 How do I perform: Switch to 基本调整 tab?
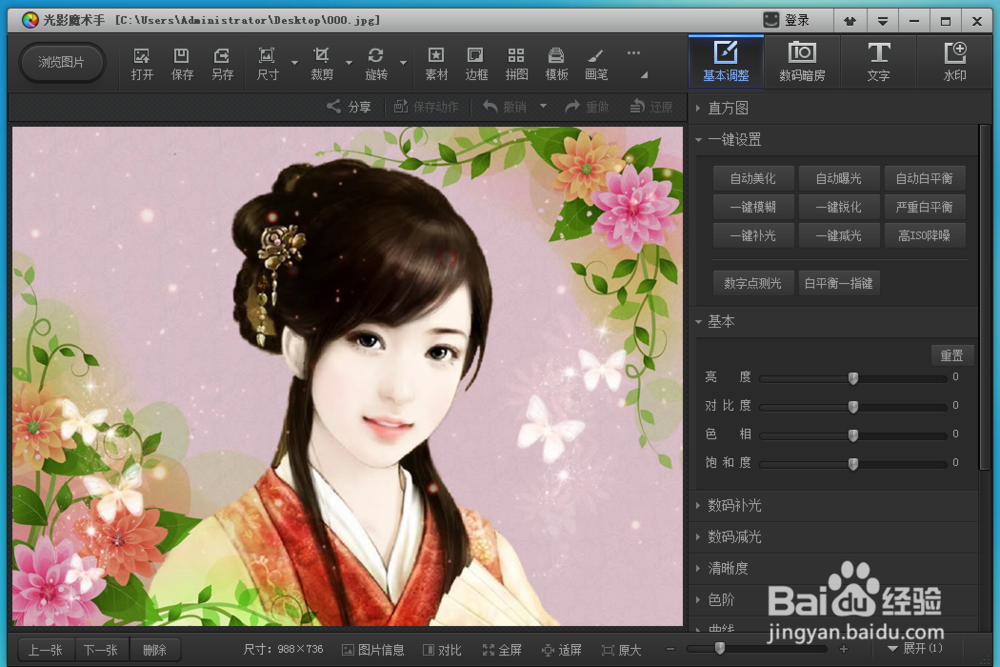pos(726,62)
